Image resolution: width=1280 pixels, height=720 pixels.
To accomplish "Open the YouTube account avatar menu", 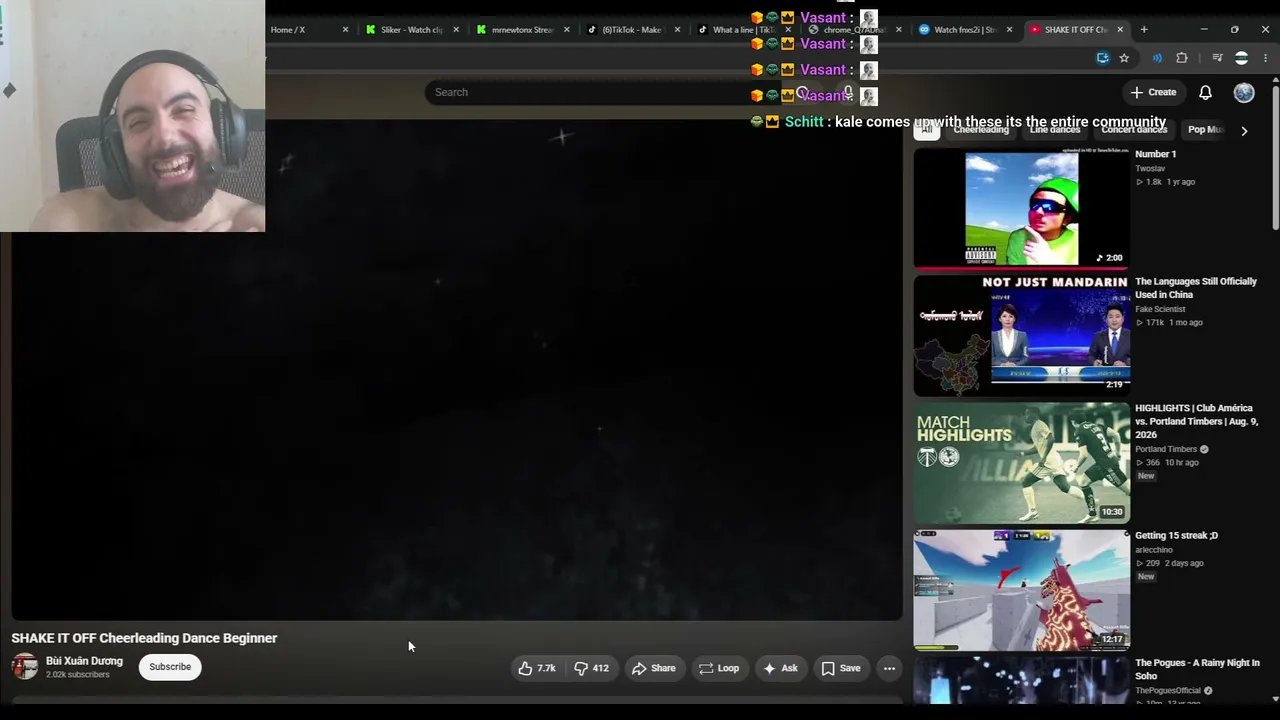I will pyautogui.click(x=1244, y=92).
